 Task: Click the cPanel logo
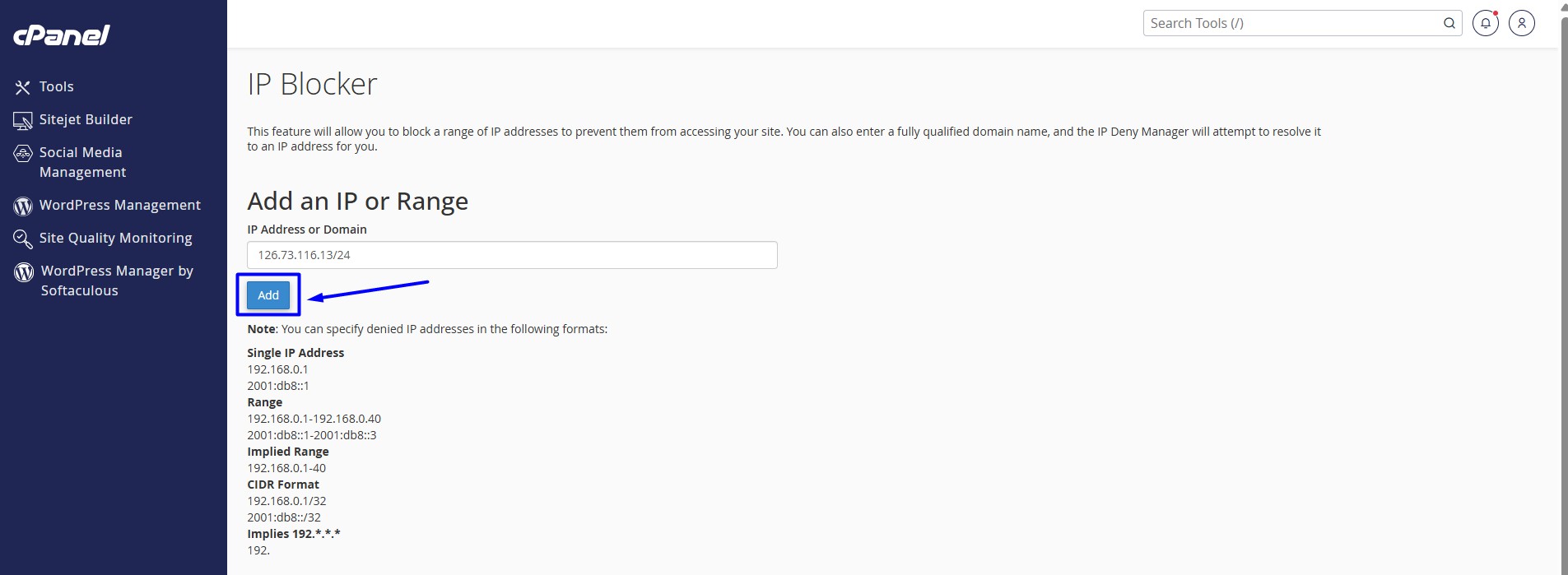(61, 35)
